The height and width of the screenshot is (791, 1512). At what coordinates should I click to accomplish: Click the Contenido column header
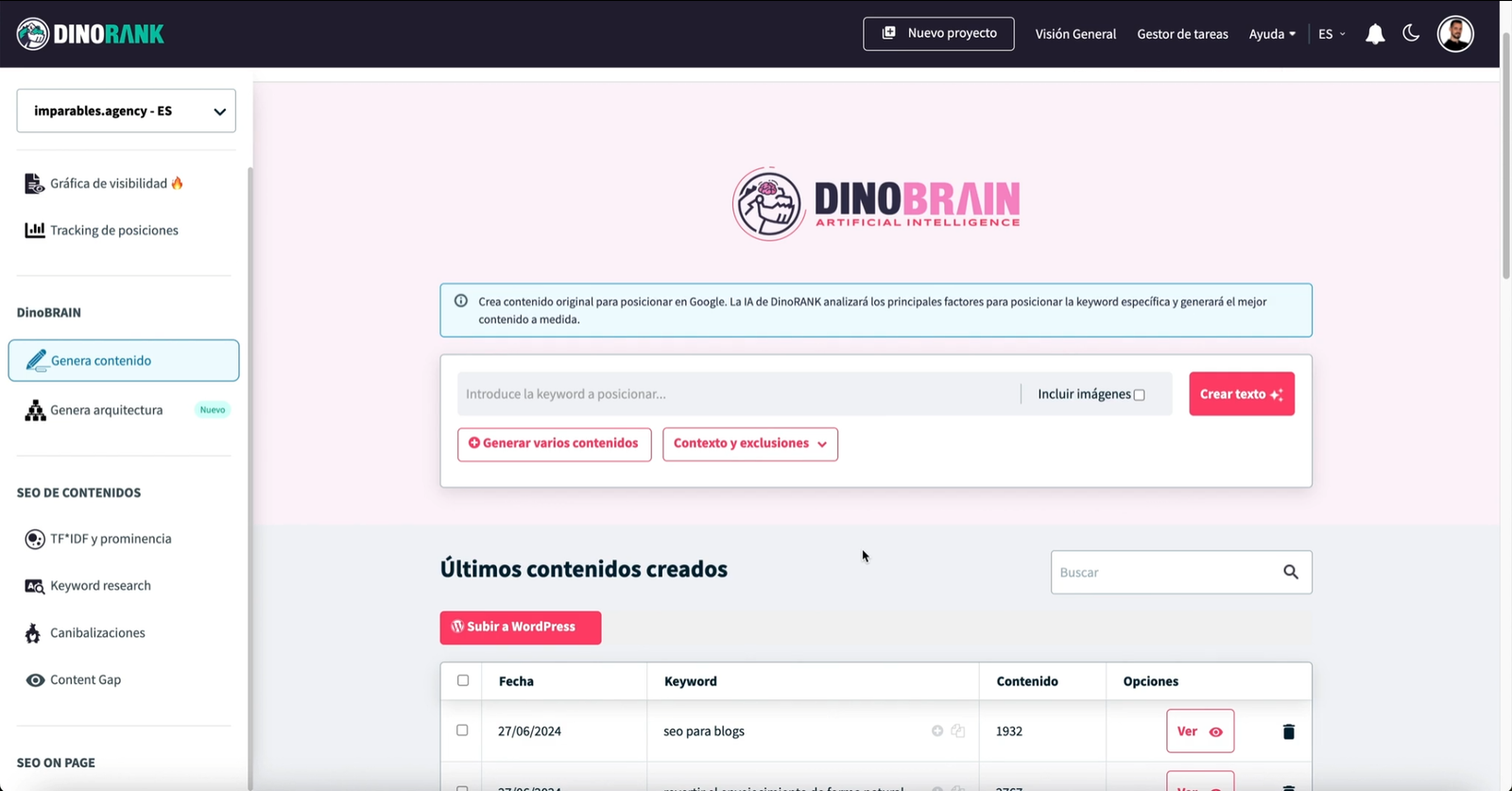(1027, 681)
